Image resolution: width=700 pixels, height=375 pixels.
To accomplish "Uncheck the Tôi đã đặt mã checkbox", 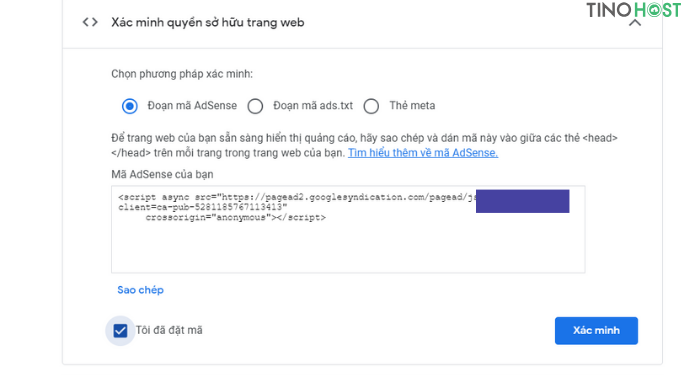I will [120, 331].
